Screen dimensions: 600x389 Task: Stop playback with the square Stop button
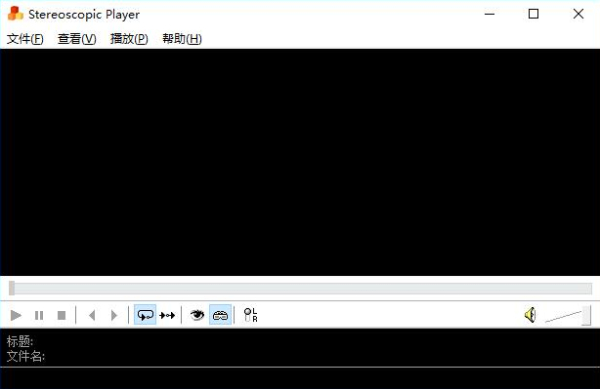click(61, 315)
